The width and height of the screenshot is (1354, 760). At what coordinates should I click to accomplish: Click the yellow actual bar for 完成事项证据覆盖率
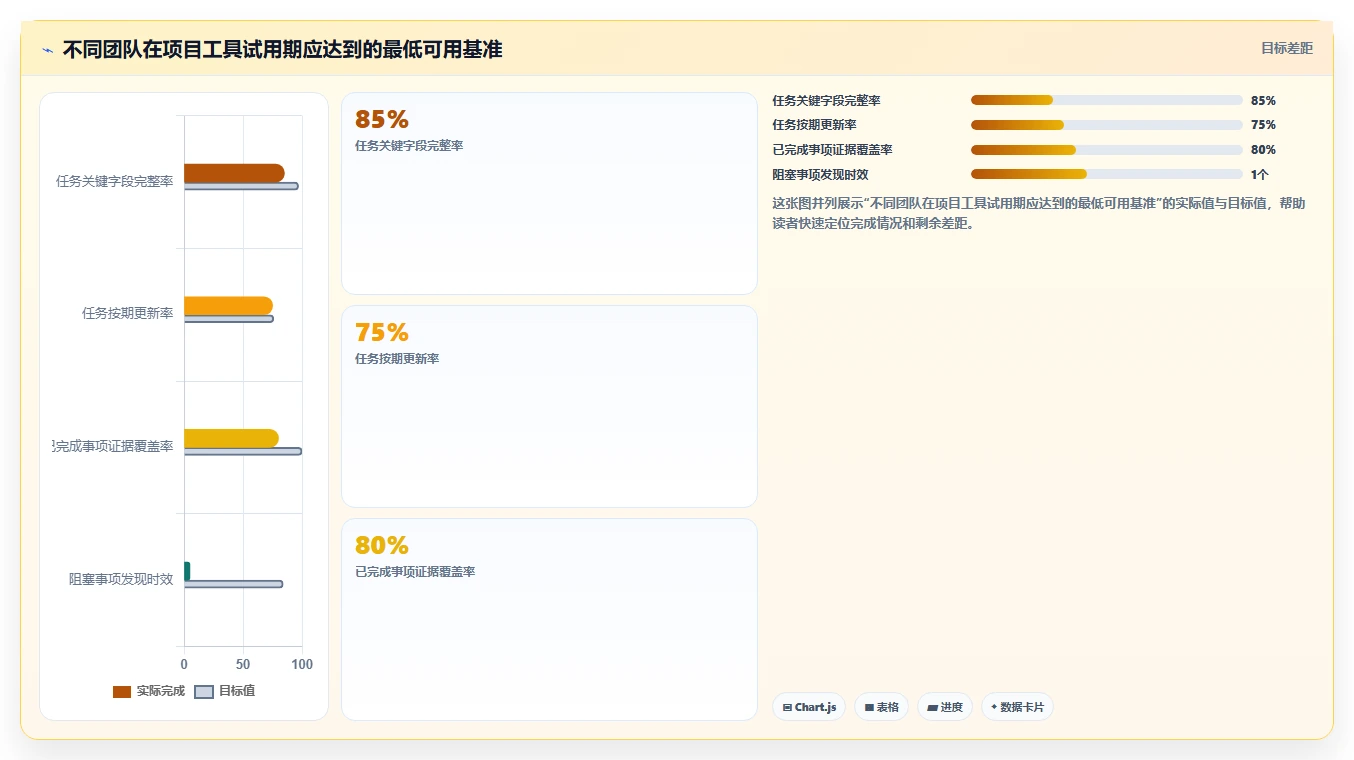click(x=231, y=438)
